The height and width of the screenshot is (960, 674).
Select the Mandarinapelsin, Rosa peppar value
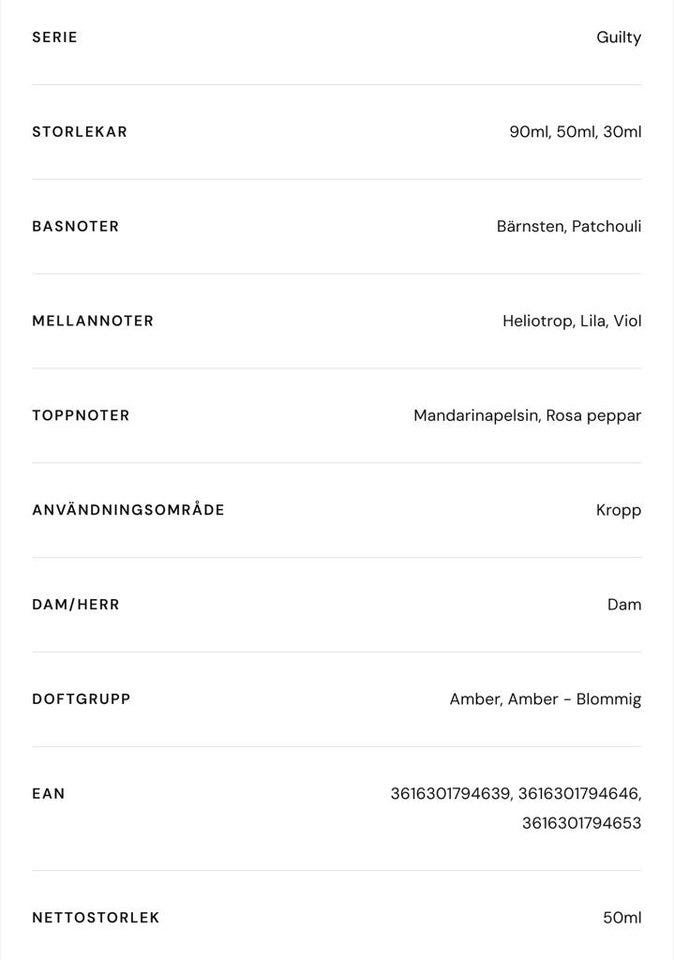(527, 415)
